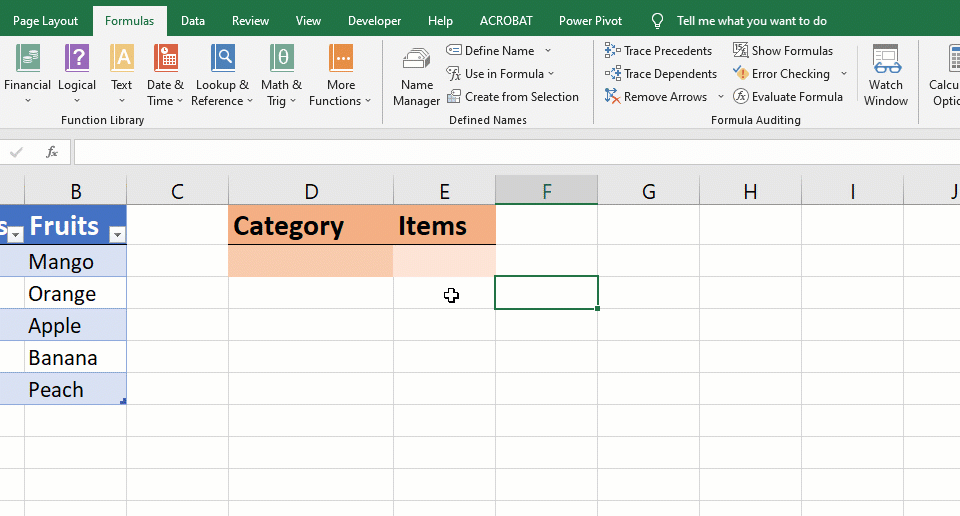
Task: Click Create from Selection
Action: pyautogui.click(x=513, y=97)
